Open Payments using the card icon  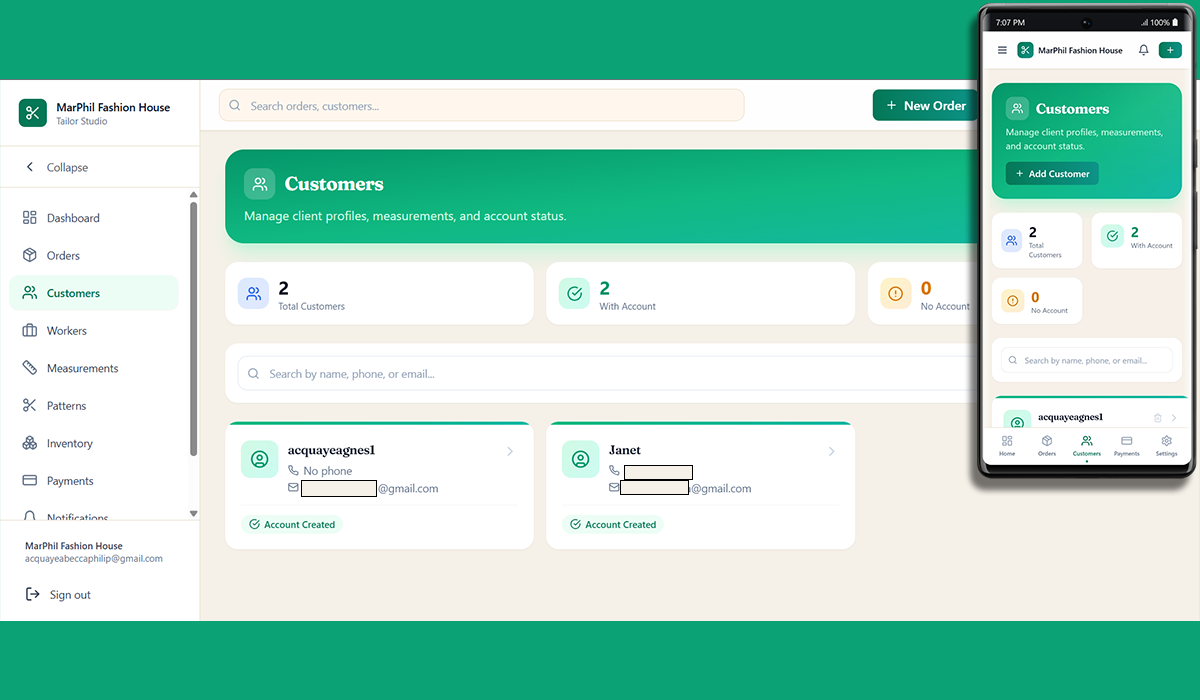29,480
